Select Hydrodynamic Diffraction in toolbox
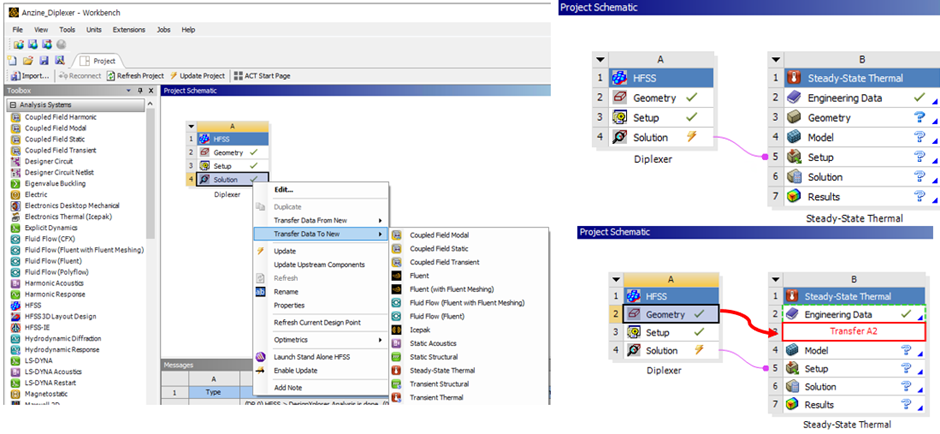The width and height of the screenshot is (940, 434). tap(63, 339)
